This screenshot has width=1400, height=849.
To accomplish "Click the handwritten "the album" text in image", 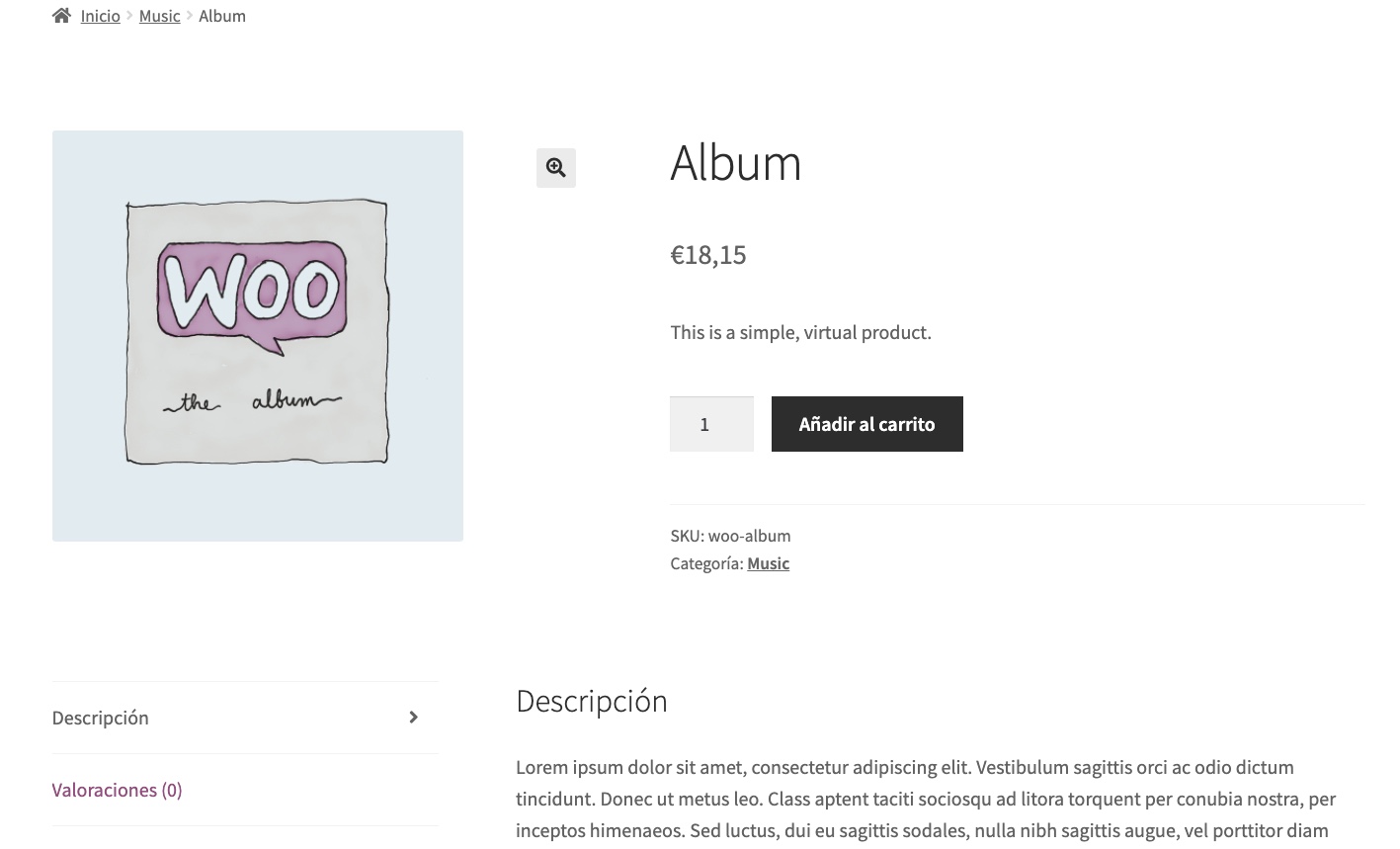I will (252, 401).
